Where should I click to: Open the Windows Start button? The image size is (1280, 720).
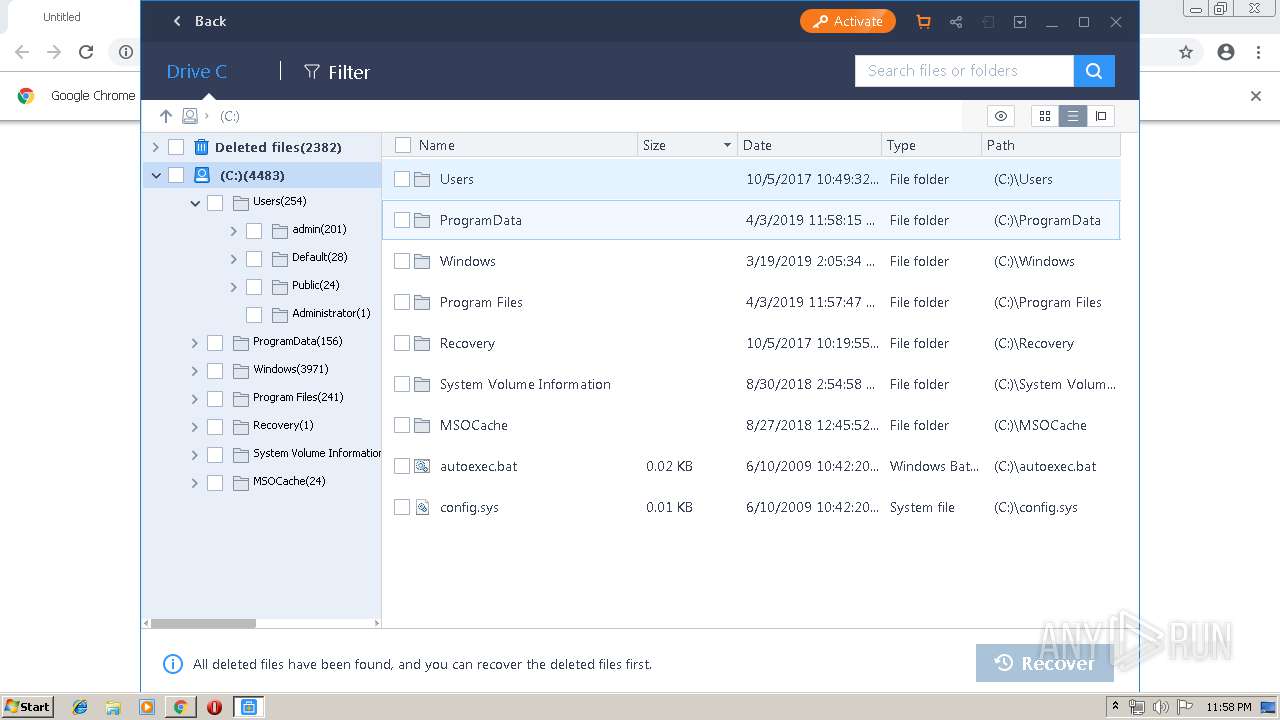[x=27, y=707]
